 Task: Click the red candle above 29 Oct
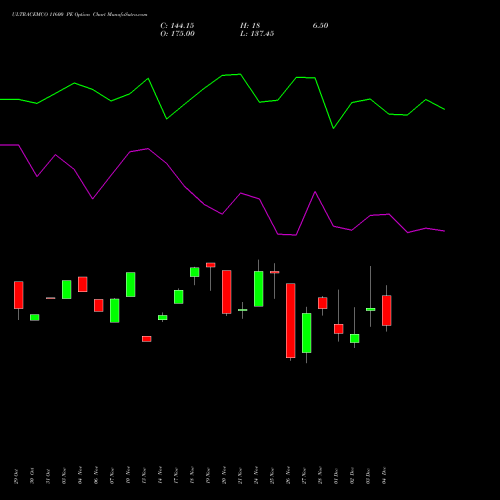(x=19, y=295)
